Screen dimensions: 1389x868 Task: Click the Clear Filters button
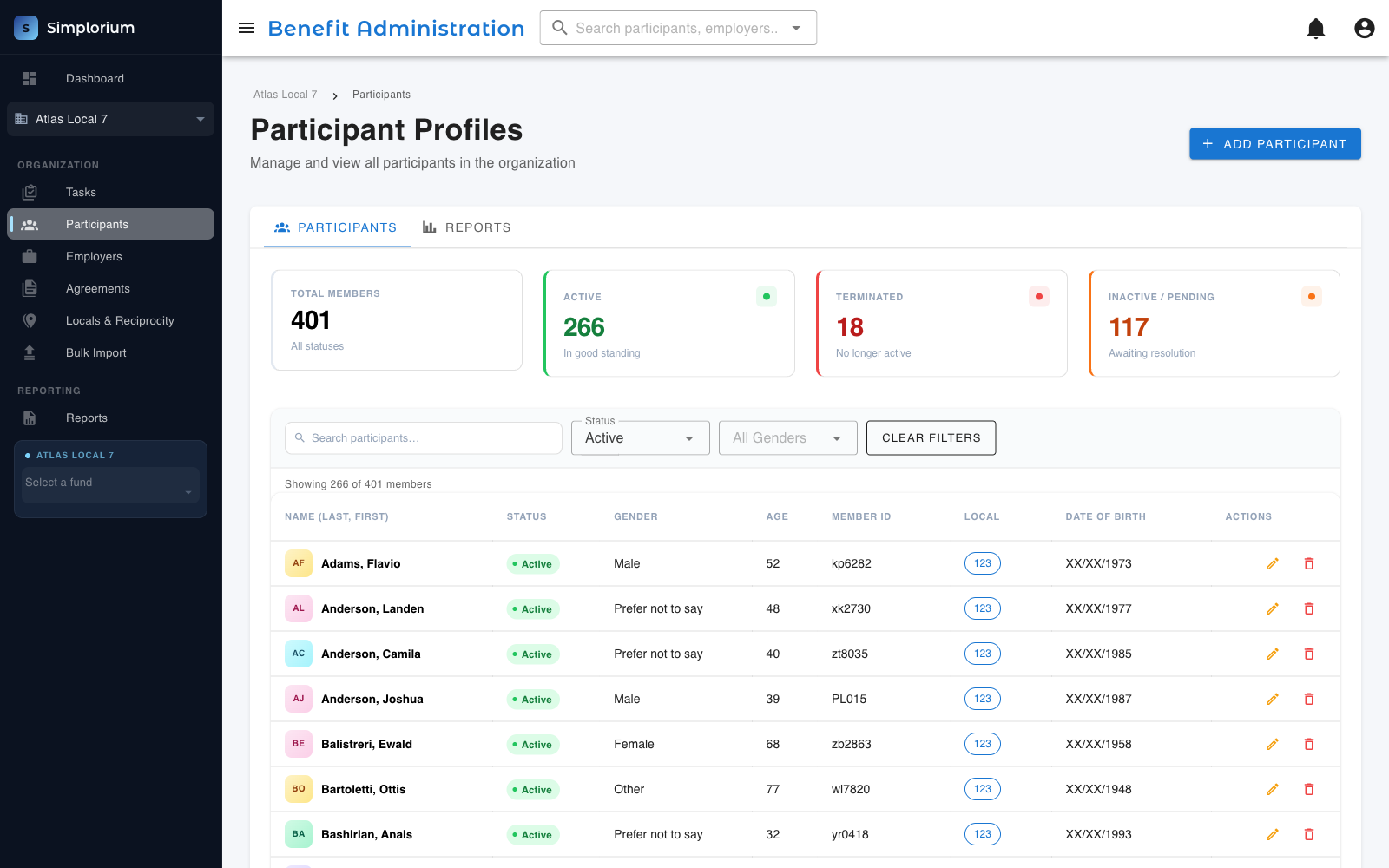pyautogui.click(x=931, y=438)
